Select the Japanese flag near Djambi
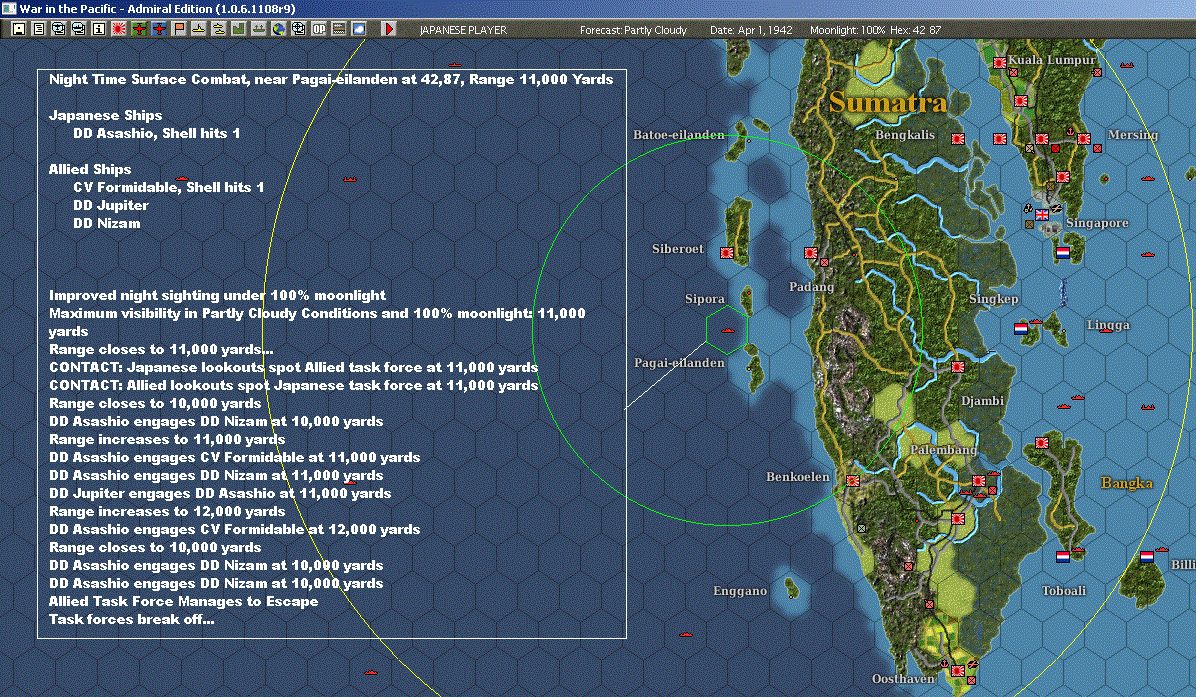The width and height of the screenshot is (1196, 697). pyautogui.click(x=958, y=368)
